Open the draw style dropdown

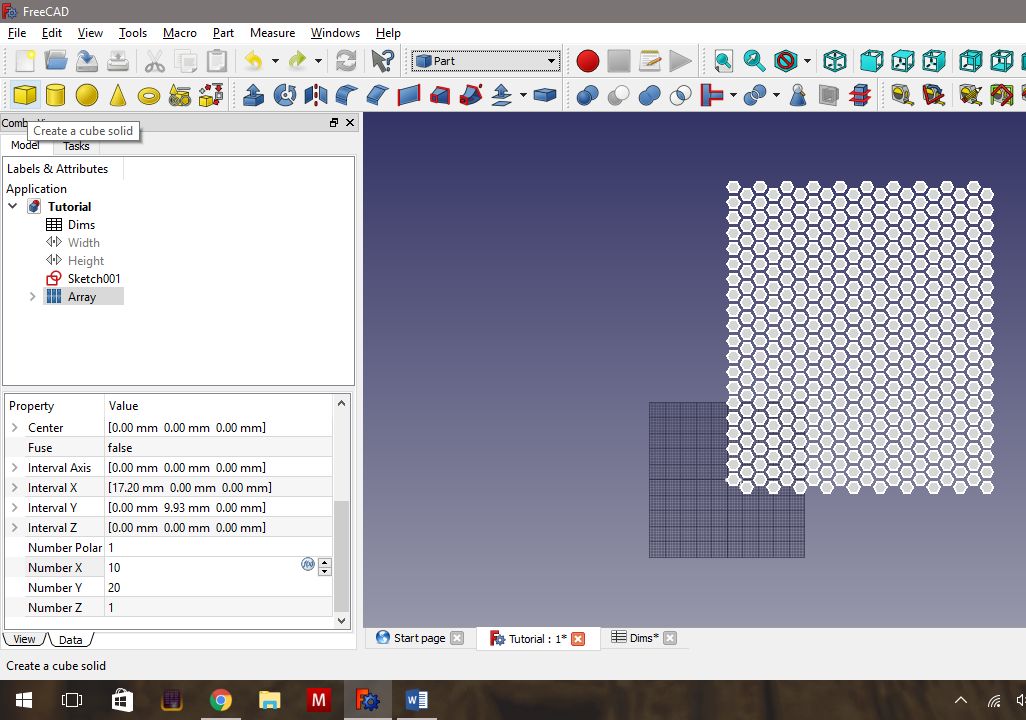pos(806,61)
